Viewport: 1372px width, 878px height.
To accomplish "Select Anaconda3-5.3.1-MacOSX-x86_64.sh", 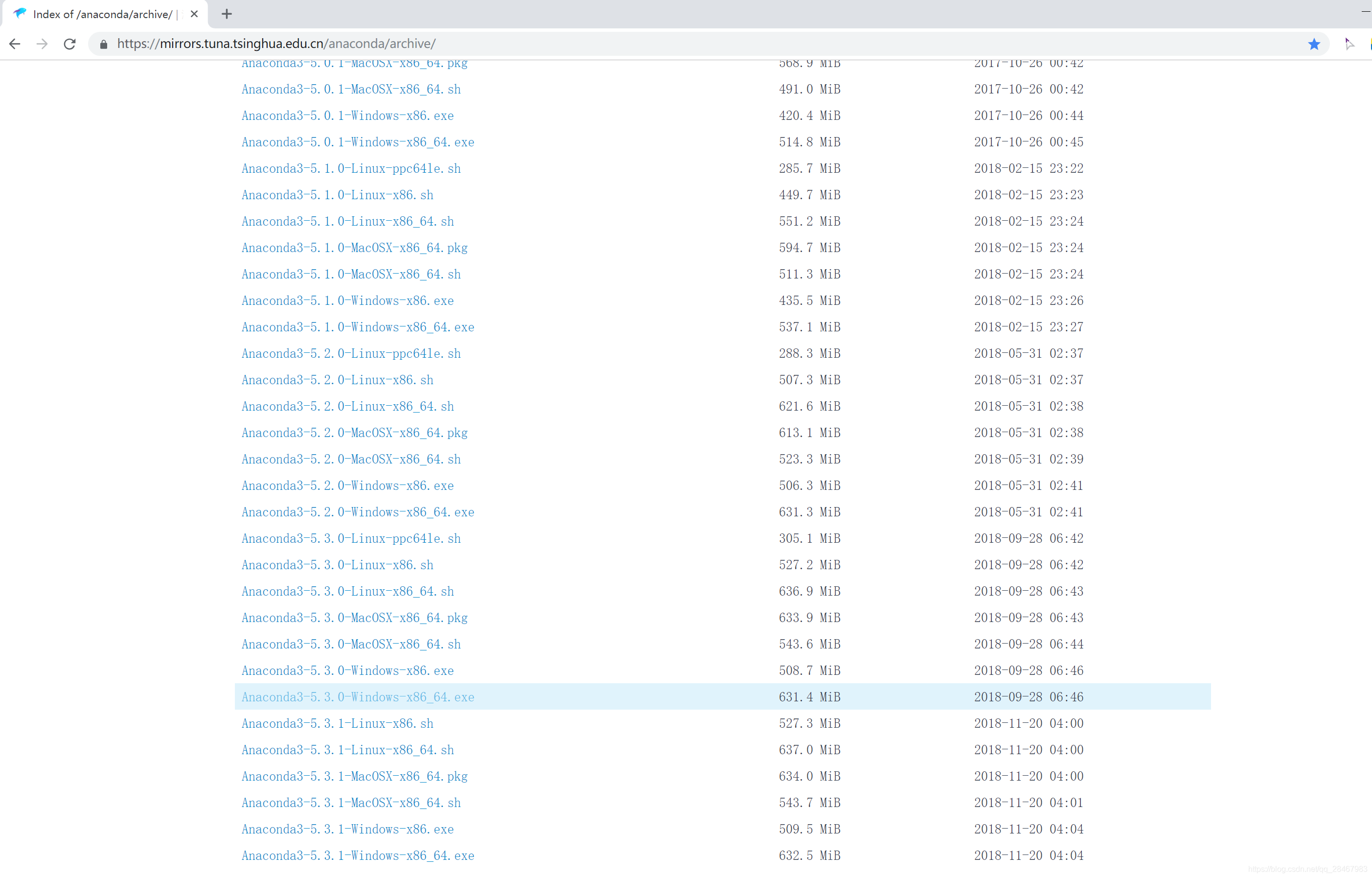I will pos(351,803).
